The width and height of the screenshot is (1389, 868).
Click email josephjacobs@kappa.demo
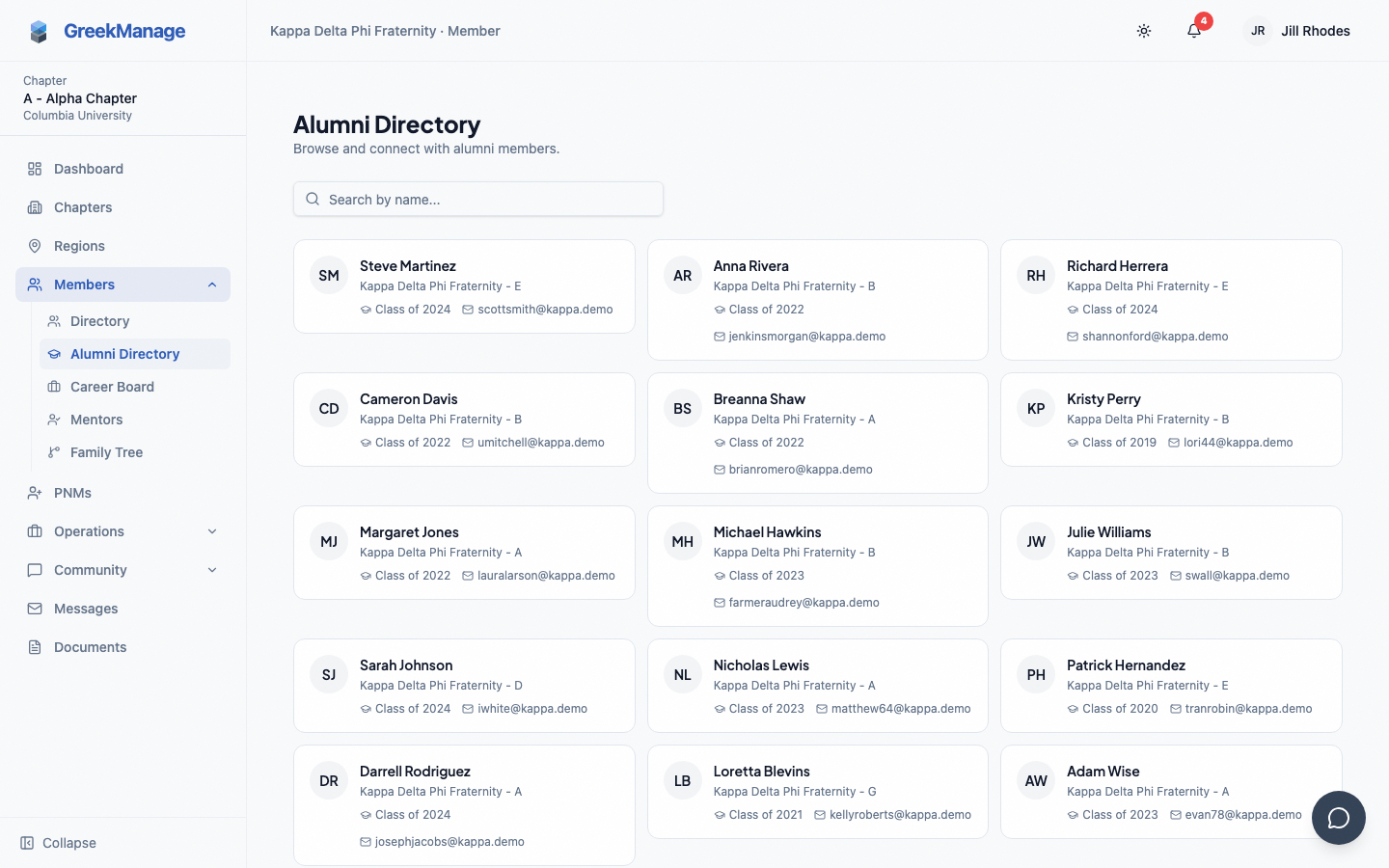(449, 842)
